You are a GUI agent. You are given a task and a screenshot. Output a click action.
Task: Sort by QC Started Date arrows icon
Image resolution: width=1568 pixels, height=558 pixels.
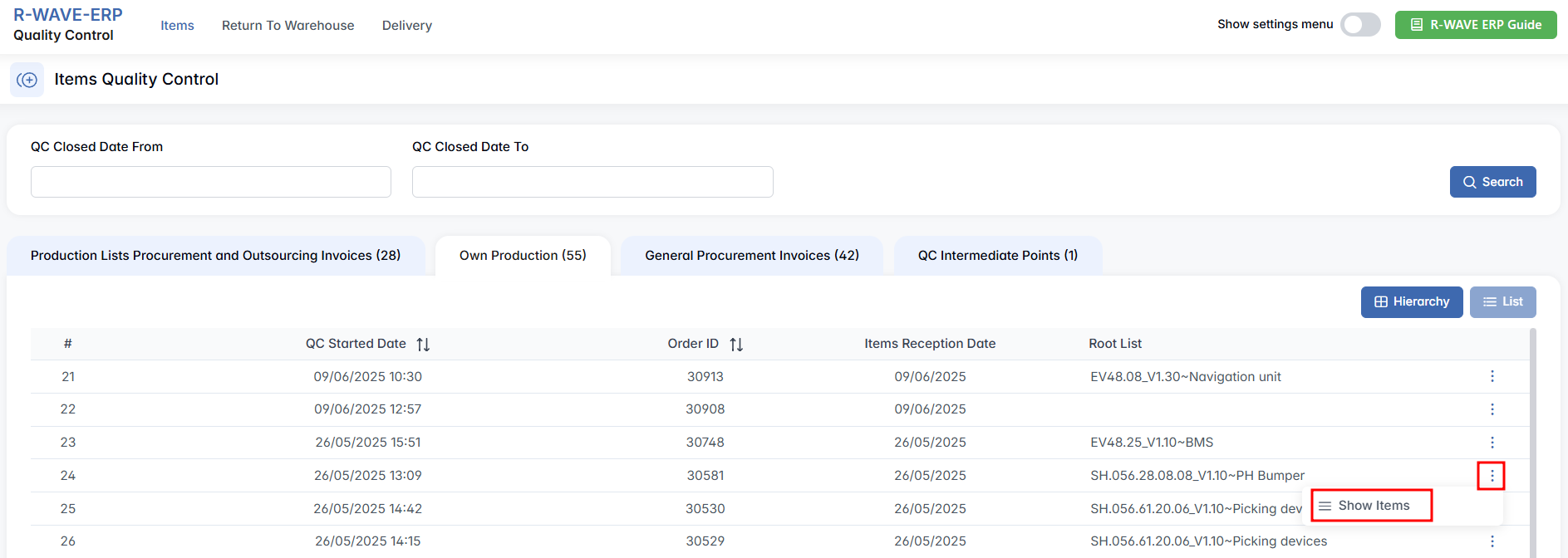pyautogui.click(x=423, y=344)
